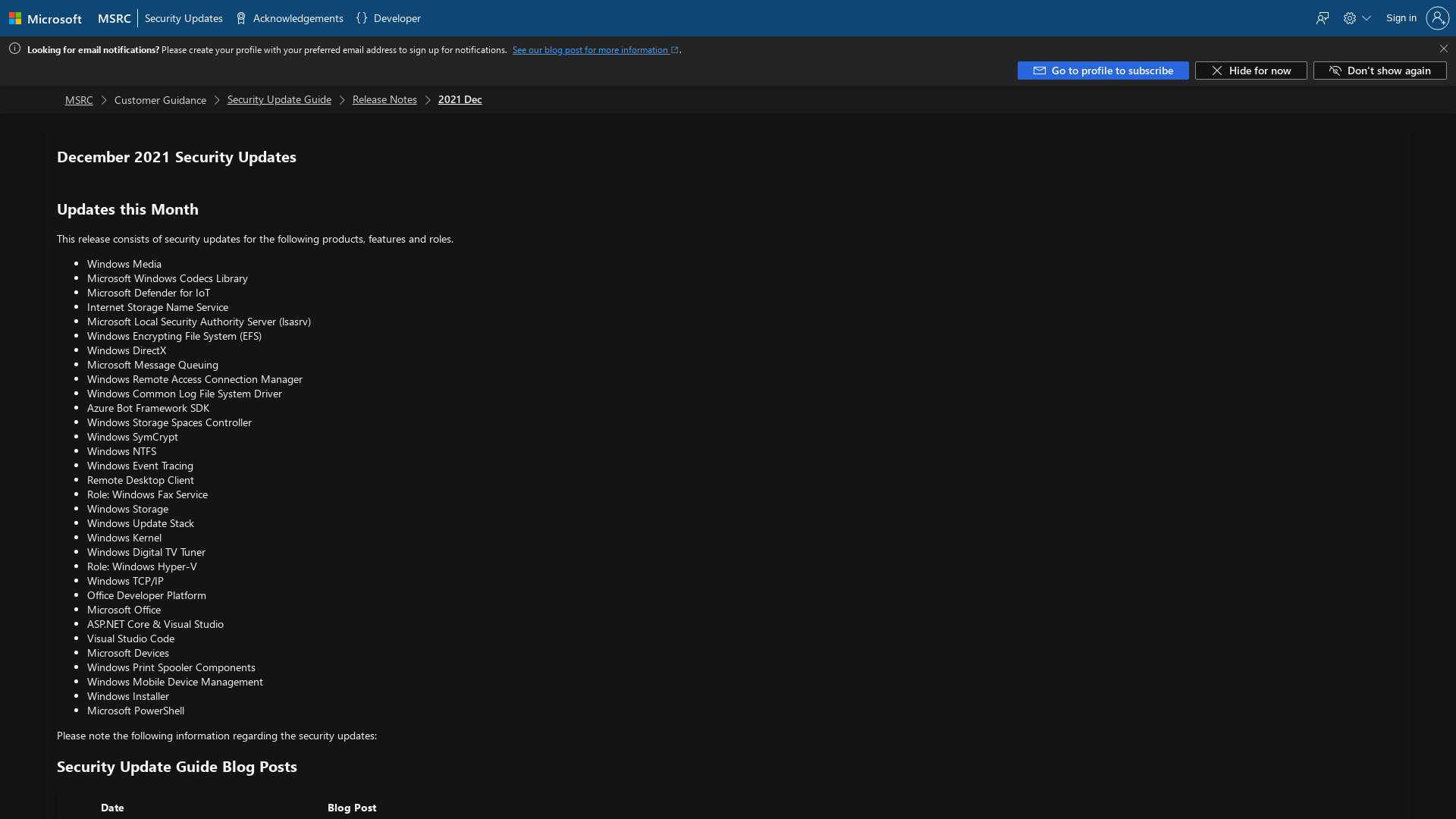
Task: Select 'Microsoft Devices' list item
Action: tap(128, 653)
